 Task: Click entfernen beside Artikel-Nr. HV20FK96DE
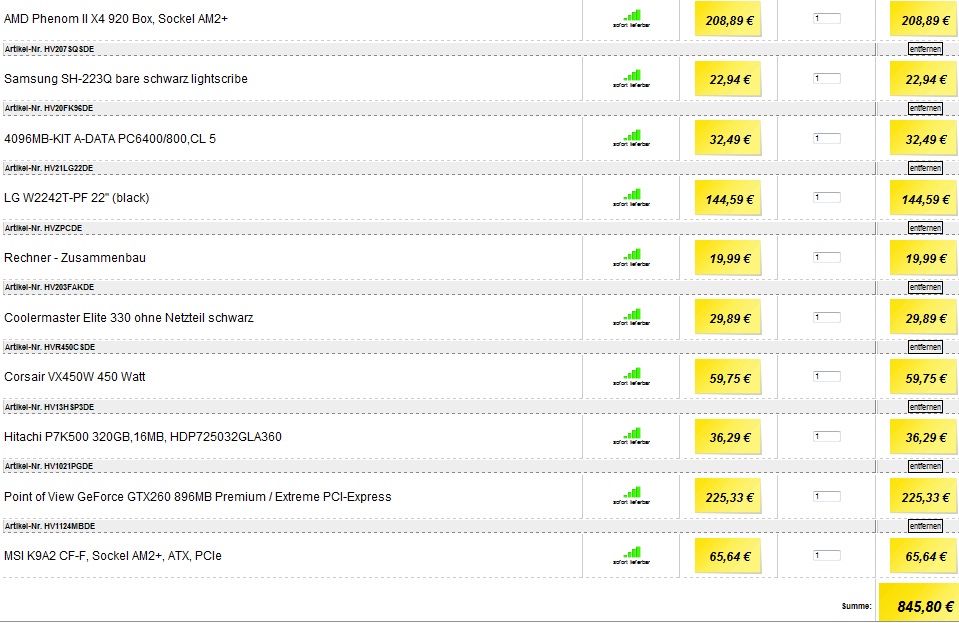tap(925, 108)
